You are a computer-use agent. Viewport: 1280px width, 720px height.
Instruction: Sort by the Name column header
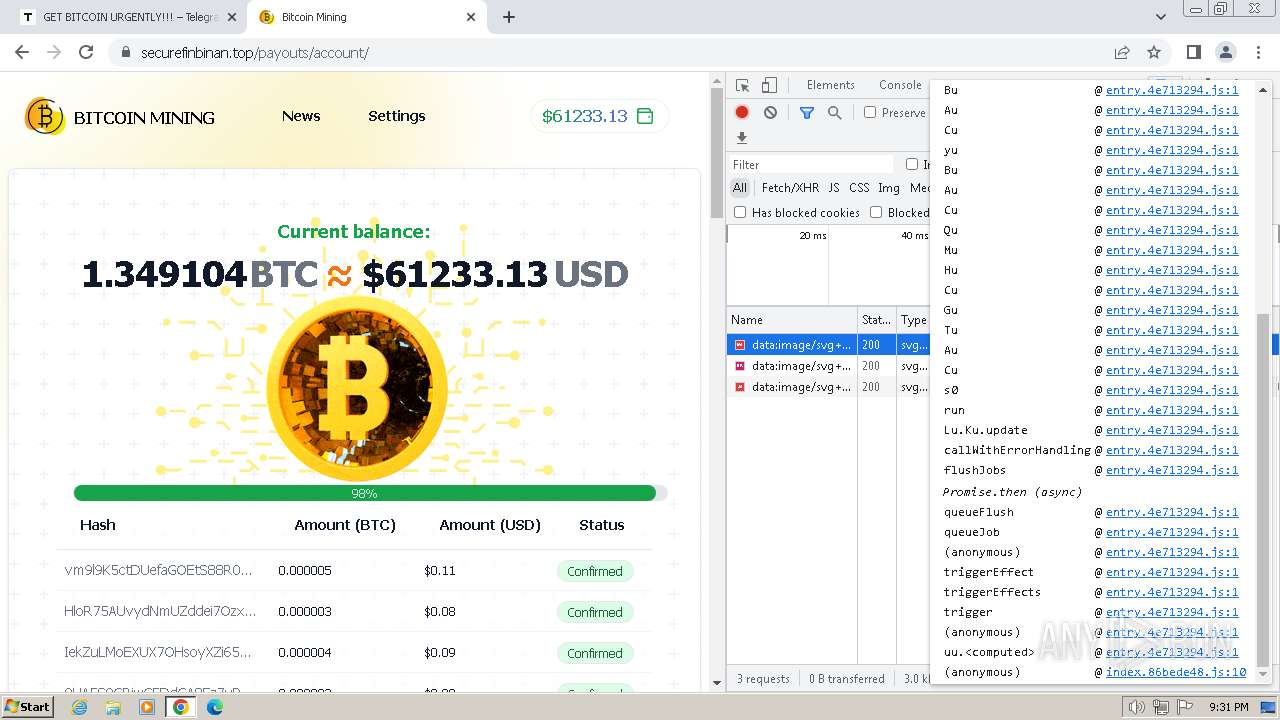pos(792,320)
